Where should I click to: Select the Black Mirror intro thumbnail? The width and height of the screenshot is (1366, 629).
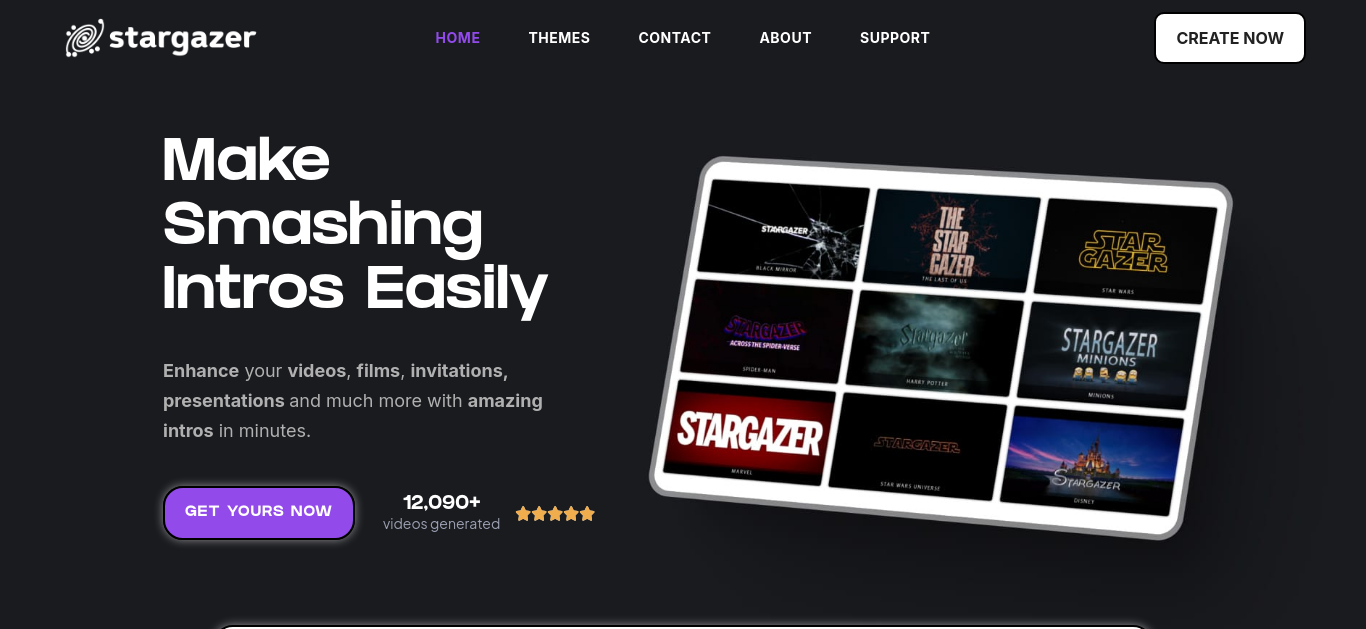click(783, 230)
